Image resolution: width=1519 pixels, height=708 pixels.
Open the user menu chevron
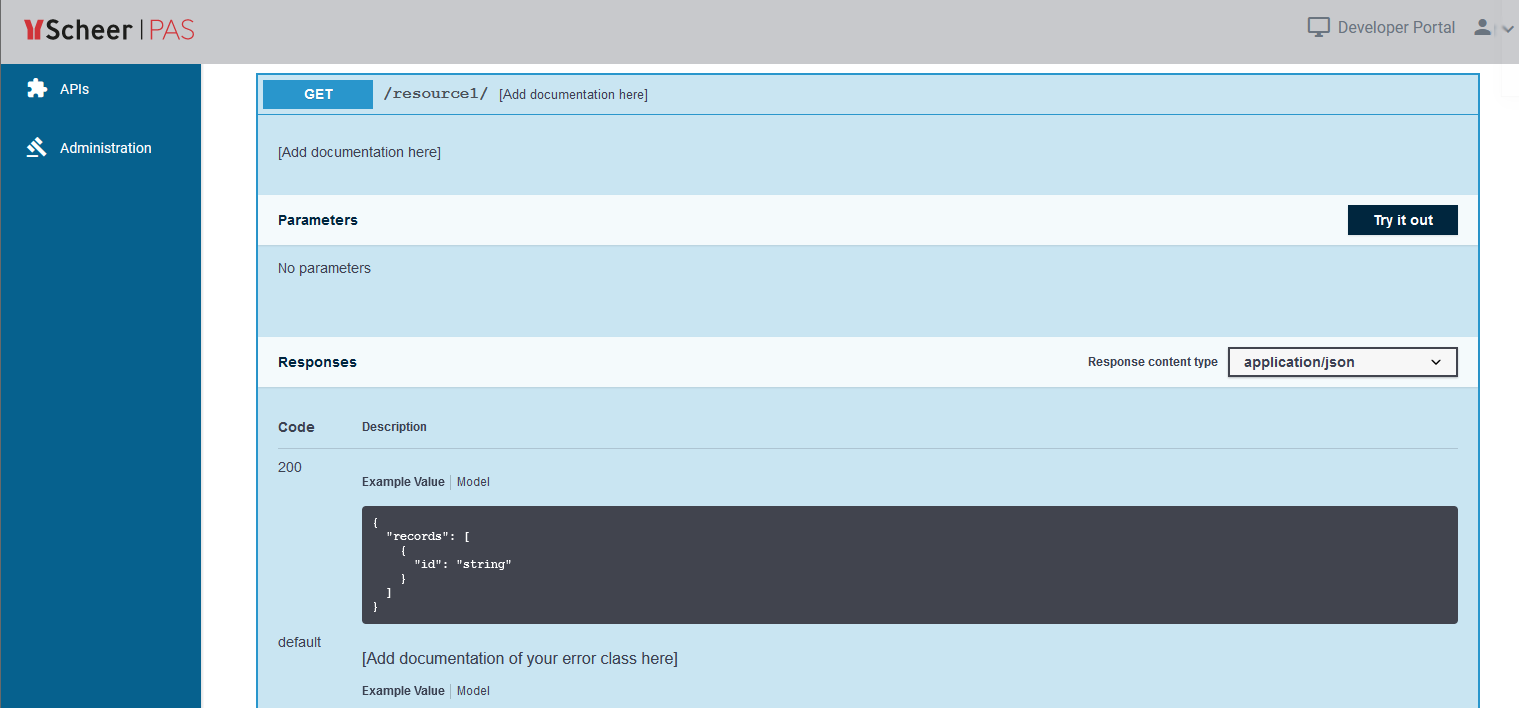[1508, 29]
